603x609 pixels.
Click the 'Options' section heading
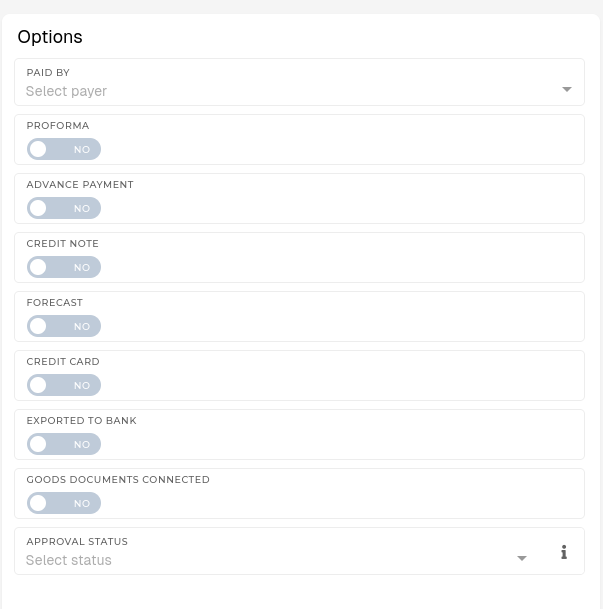pyautogui.click(x=50, y=37)
